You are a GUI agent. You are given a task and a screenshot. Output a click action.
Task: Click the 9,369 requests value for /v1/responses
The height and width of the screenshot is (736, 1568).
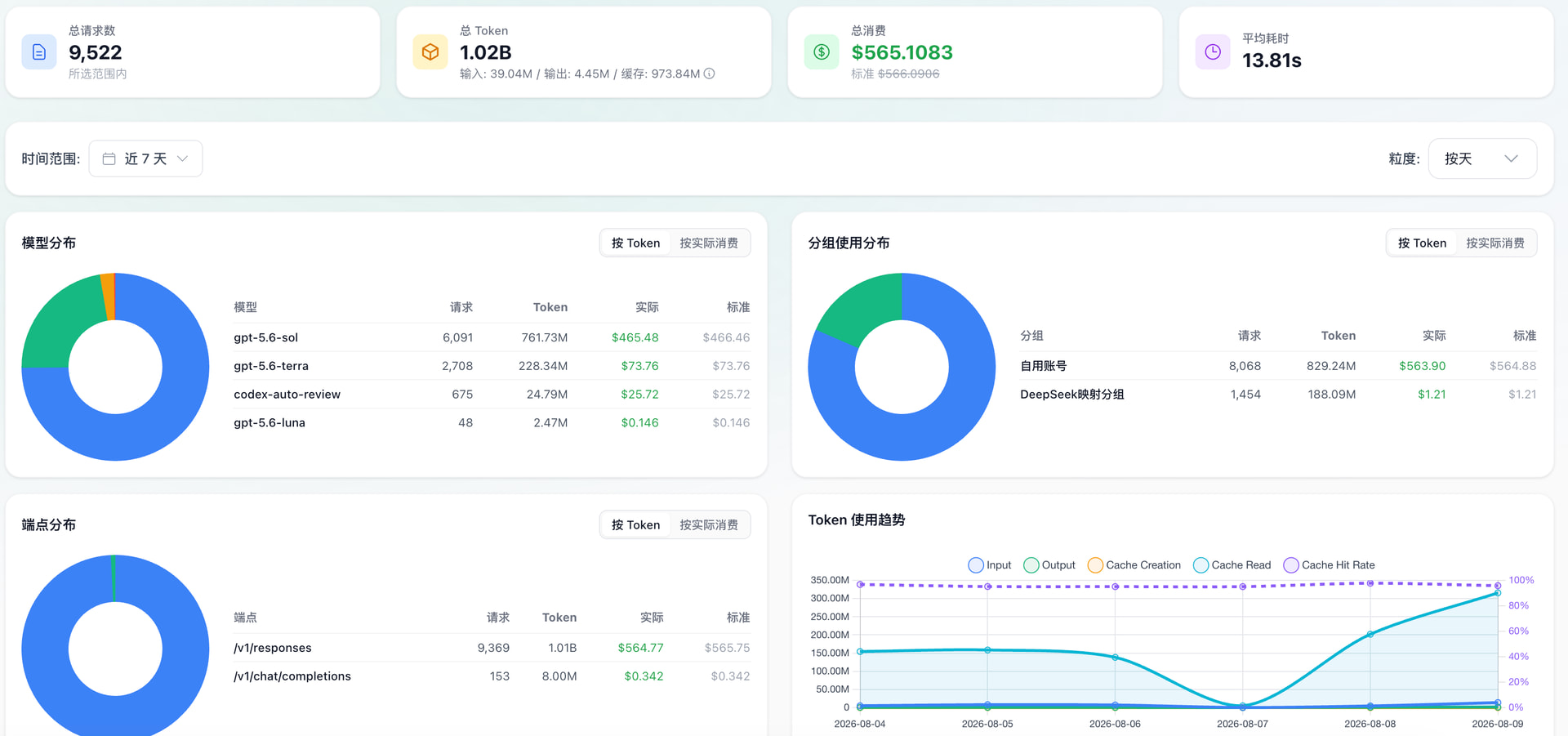[x=493, y=648]
